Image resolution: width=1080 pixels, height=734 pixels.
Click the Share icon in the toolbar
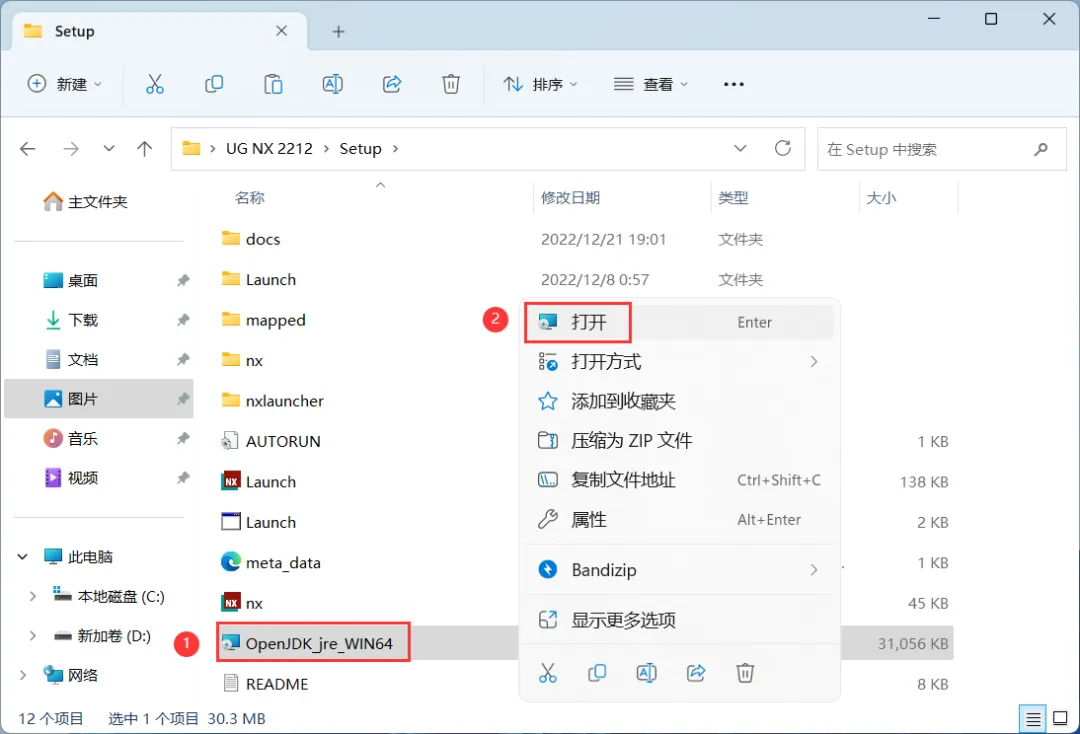(x=392, y=84)
